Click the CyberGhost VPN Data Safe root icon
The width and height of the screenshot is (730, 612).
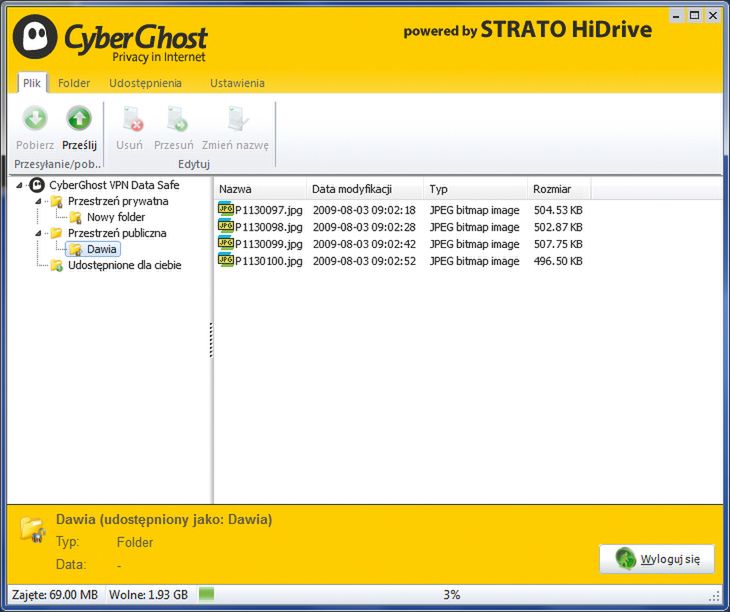coord(37,185)
